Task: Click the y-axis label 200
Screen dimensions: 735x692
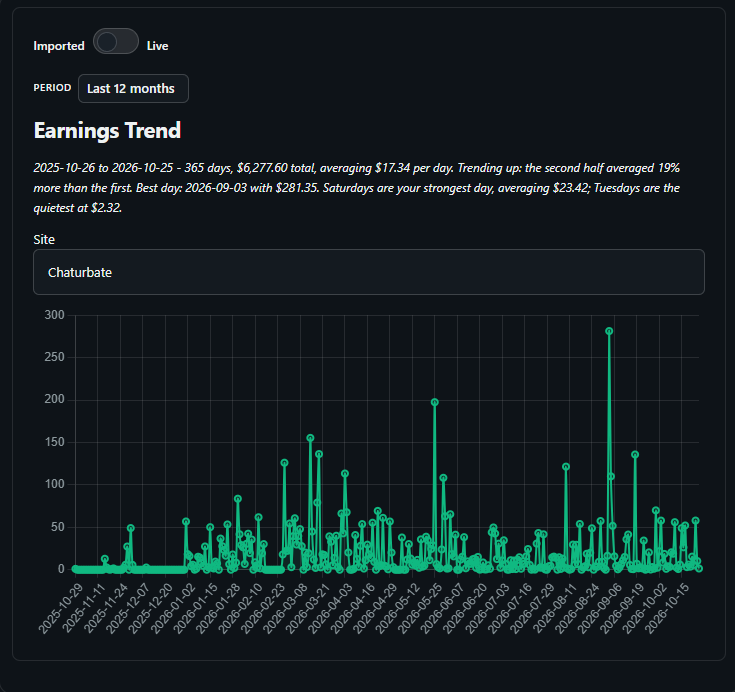Action: pyautogui.click(x=54, y=399)
